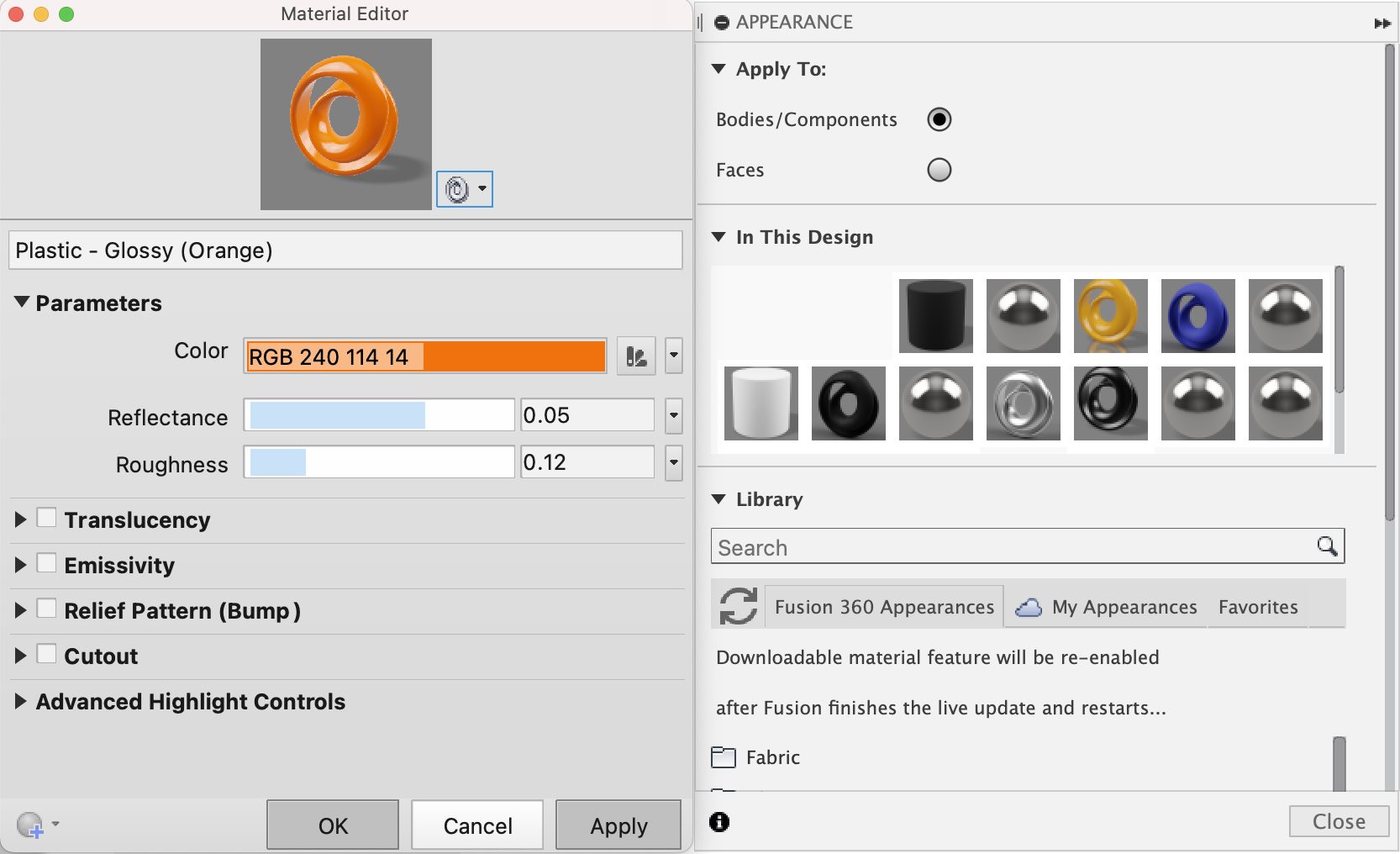Enable the Emissivity checkbox

point(47,563)
